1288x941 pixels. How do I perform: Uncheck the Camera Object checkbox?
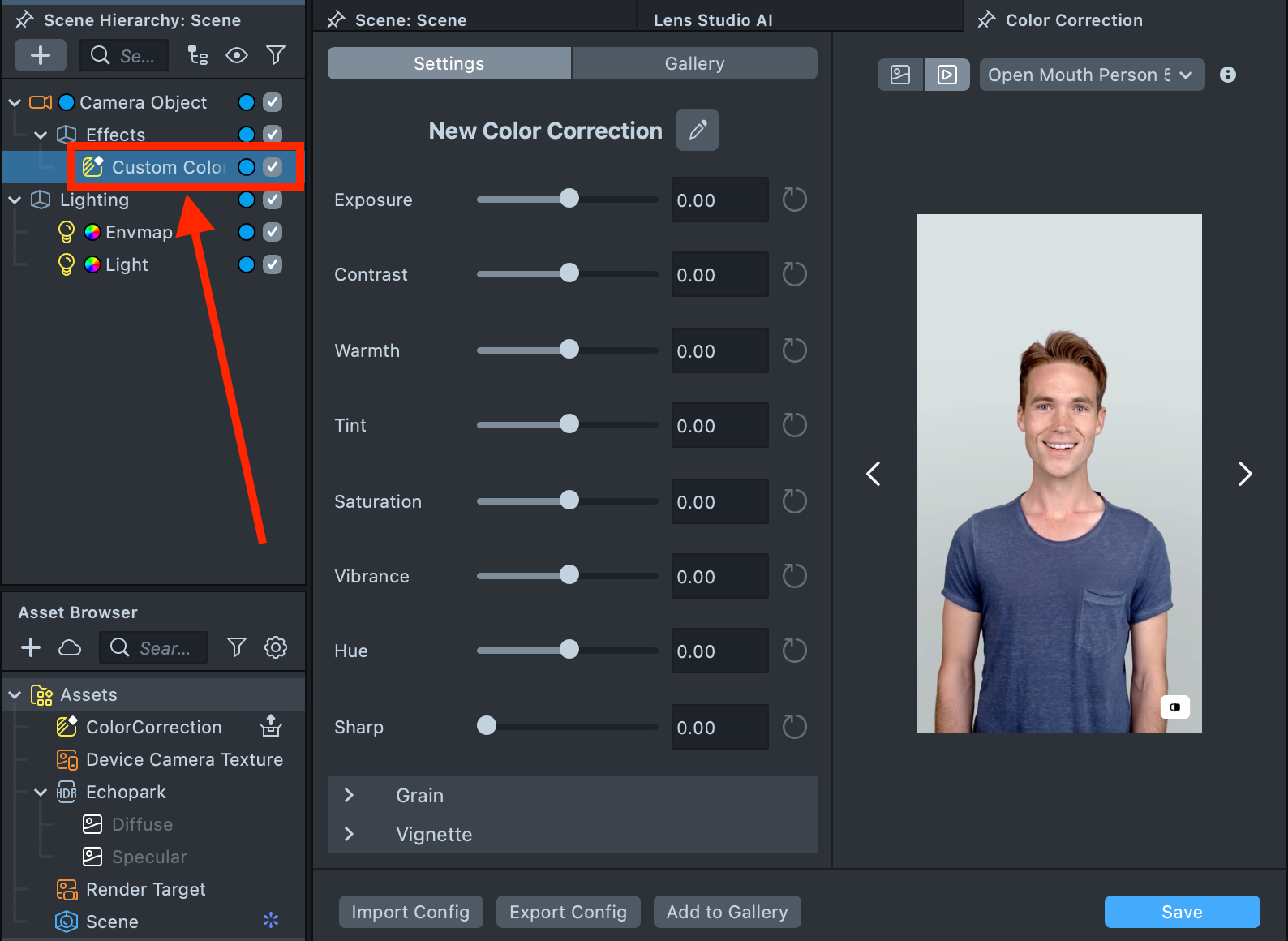[273, 102]
